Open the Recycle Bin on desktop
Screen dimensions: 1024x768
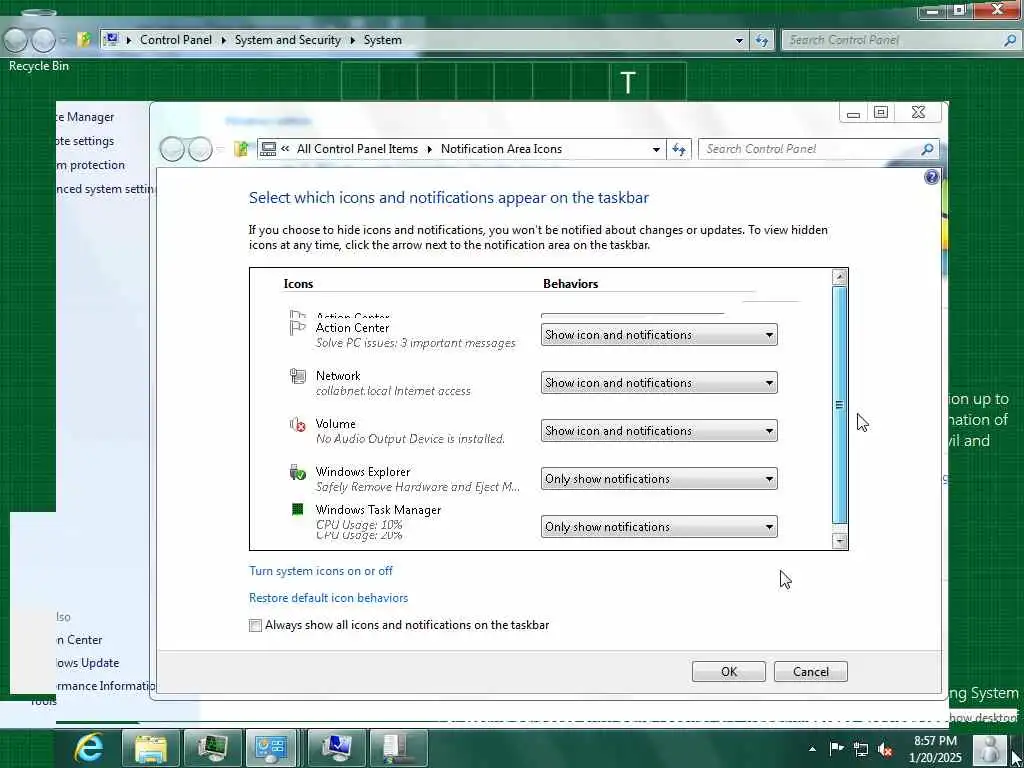pyautogui.click(x=38, y=65)
